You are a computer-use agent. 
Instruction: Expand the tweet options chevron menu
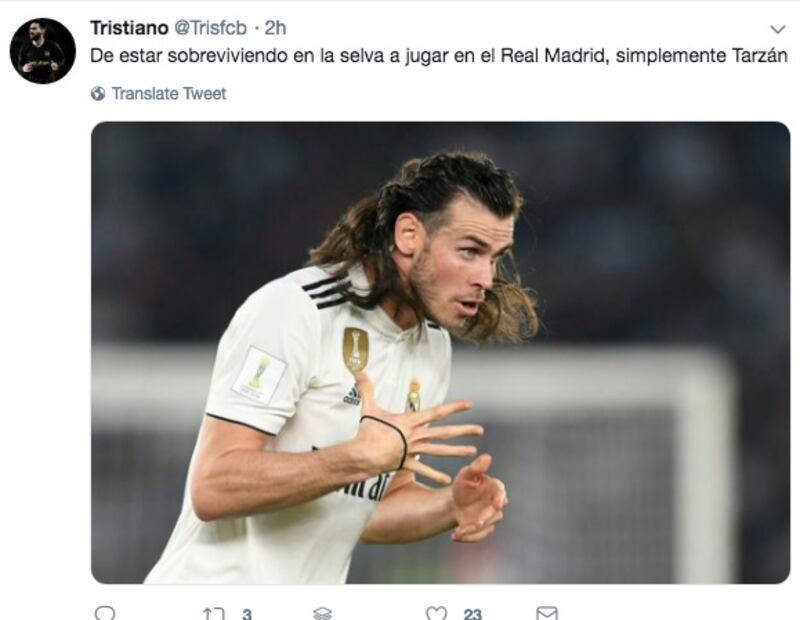tap(778, 29)
